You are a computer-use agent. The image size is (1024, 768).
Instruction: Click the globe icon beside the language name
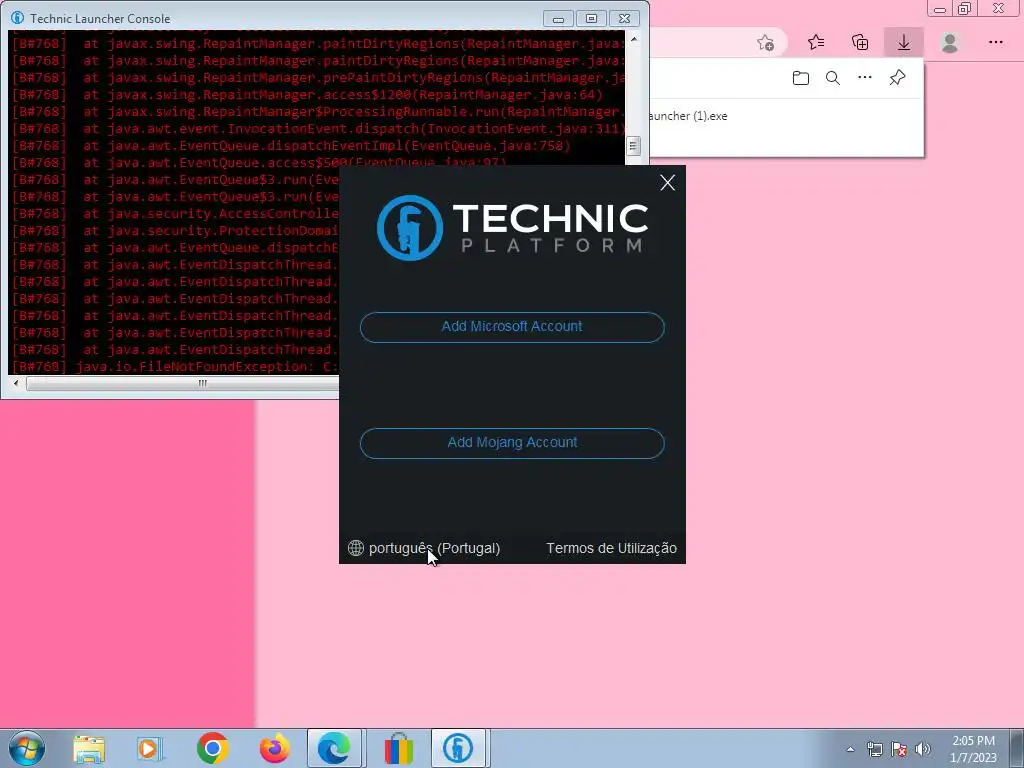coord(356,548)
